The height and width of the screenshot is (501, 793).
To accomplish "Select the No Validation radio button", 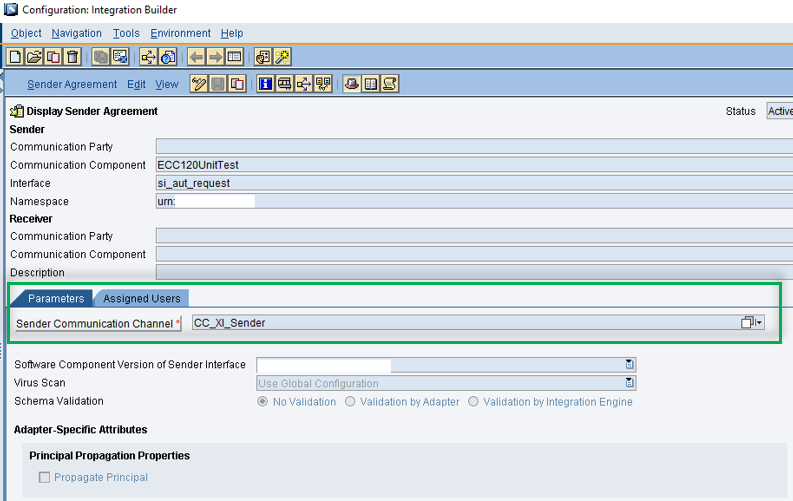I will point(262,401).
